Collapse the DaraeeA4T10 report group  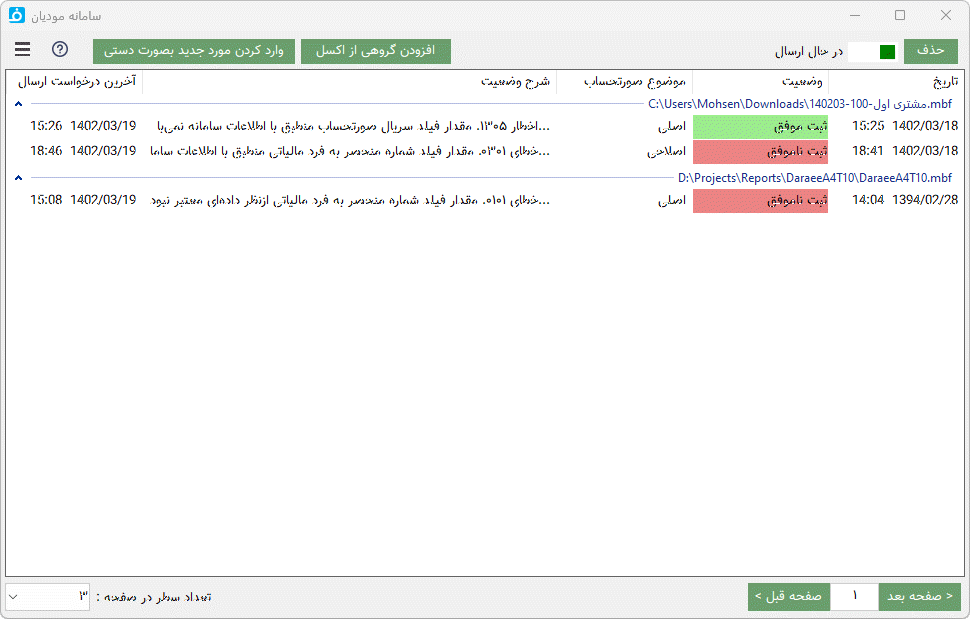[x=18, y=178]
